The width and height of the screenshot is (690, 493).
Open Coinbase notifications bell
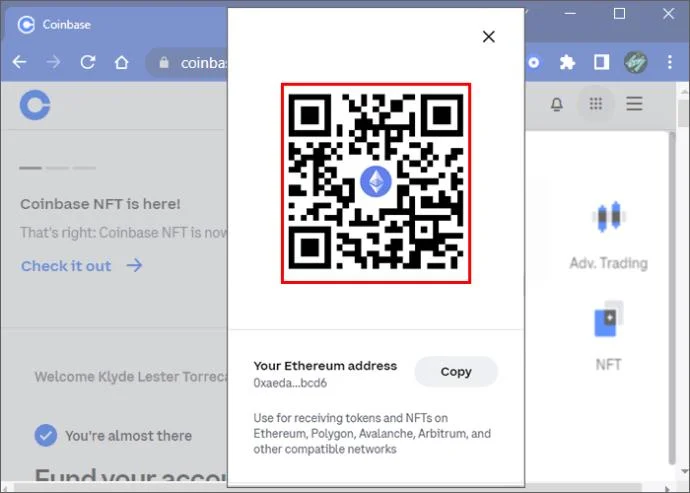[557, 104]
